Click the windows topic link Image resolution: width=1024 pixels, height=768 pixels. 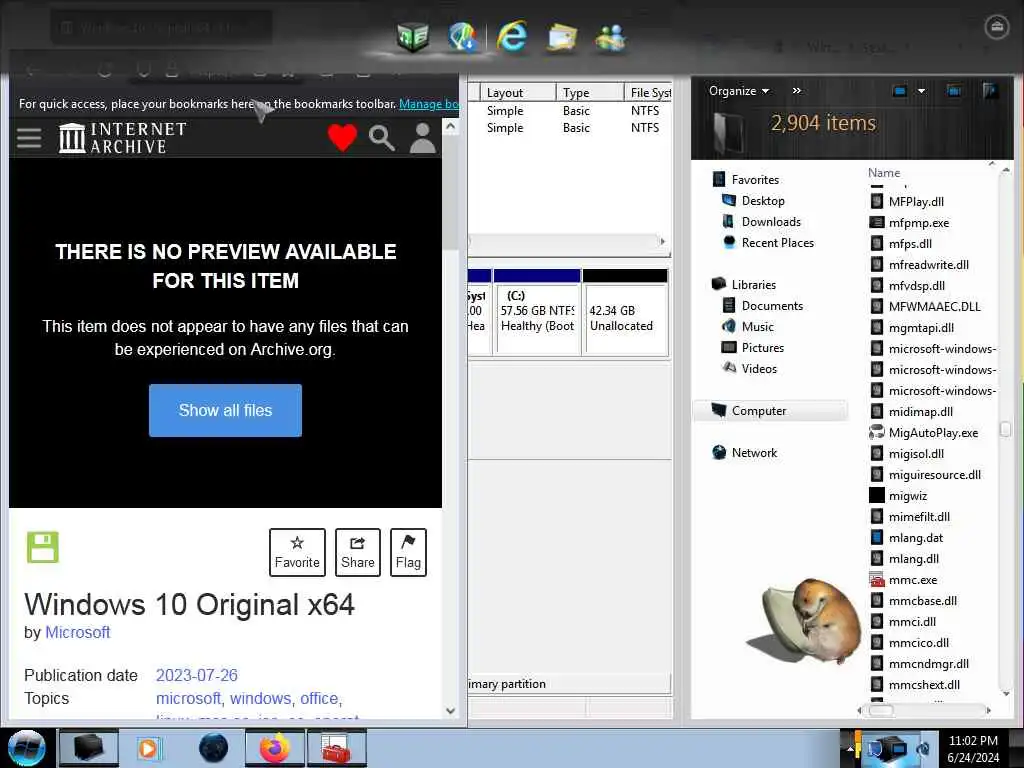[262, 698]
